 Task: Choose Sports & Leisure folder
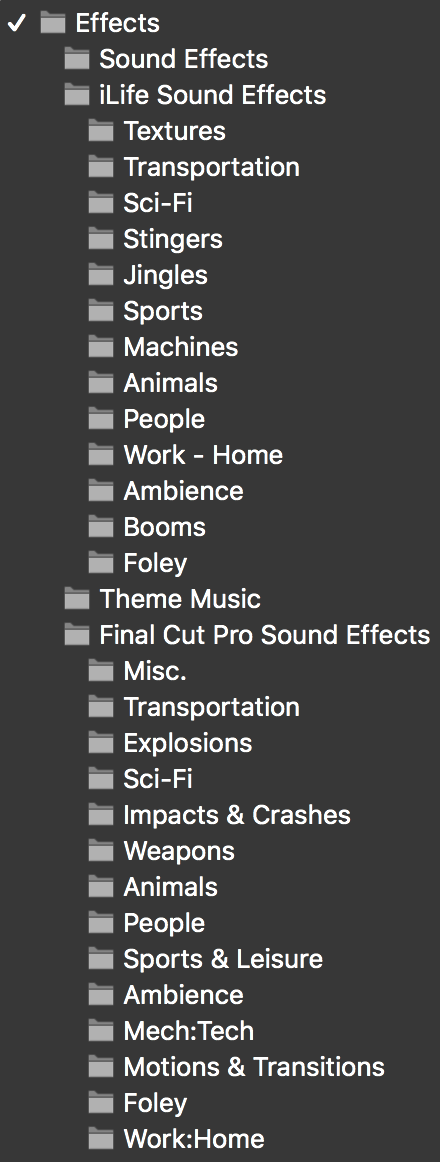223,959
